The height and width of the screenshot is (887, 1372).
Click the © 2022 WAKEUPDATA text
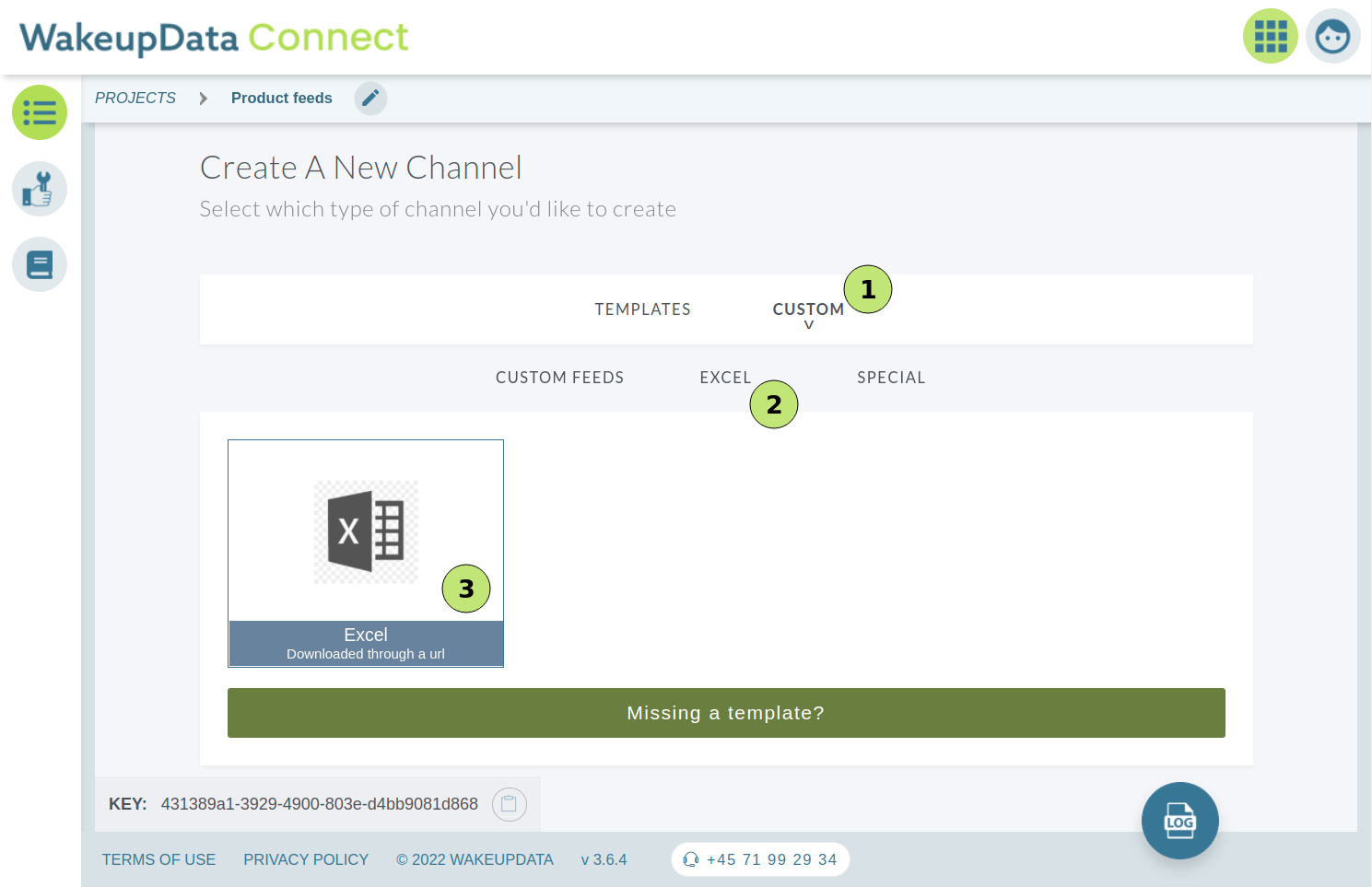coord(475,859)
